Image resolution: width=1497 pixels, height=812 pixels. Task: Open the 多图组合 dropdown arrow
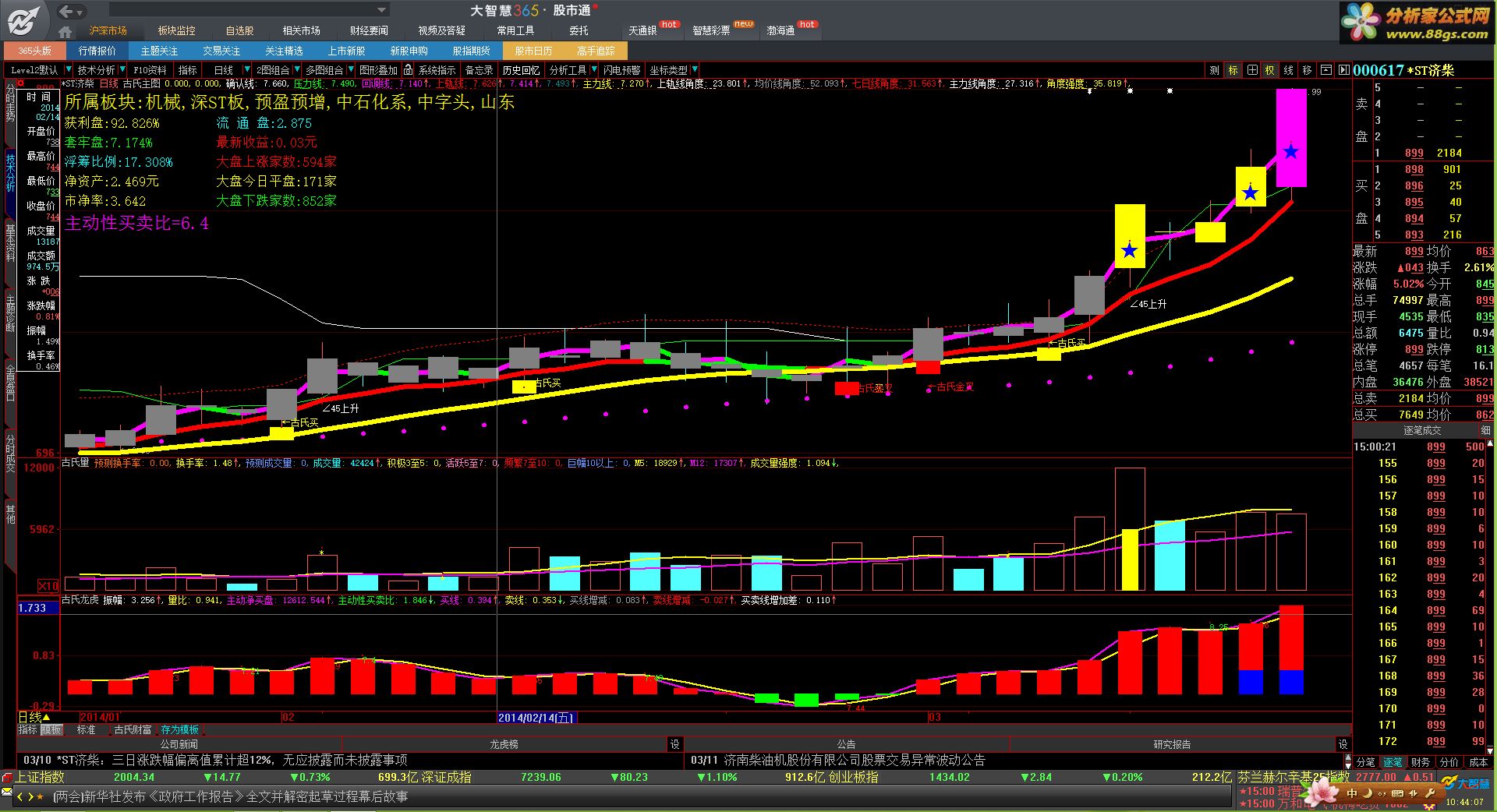350,70
